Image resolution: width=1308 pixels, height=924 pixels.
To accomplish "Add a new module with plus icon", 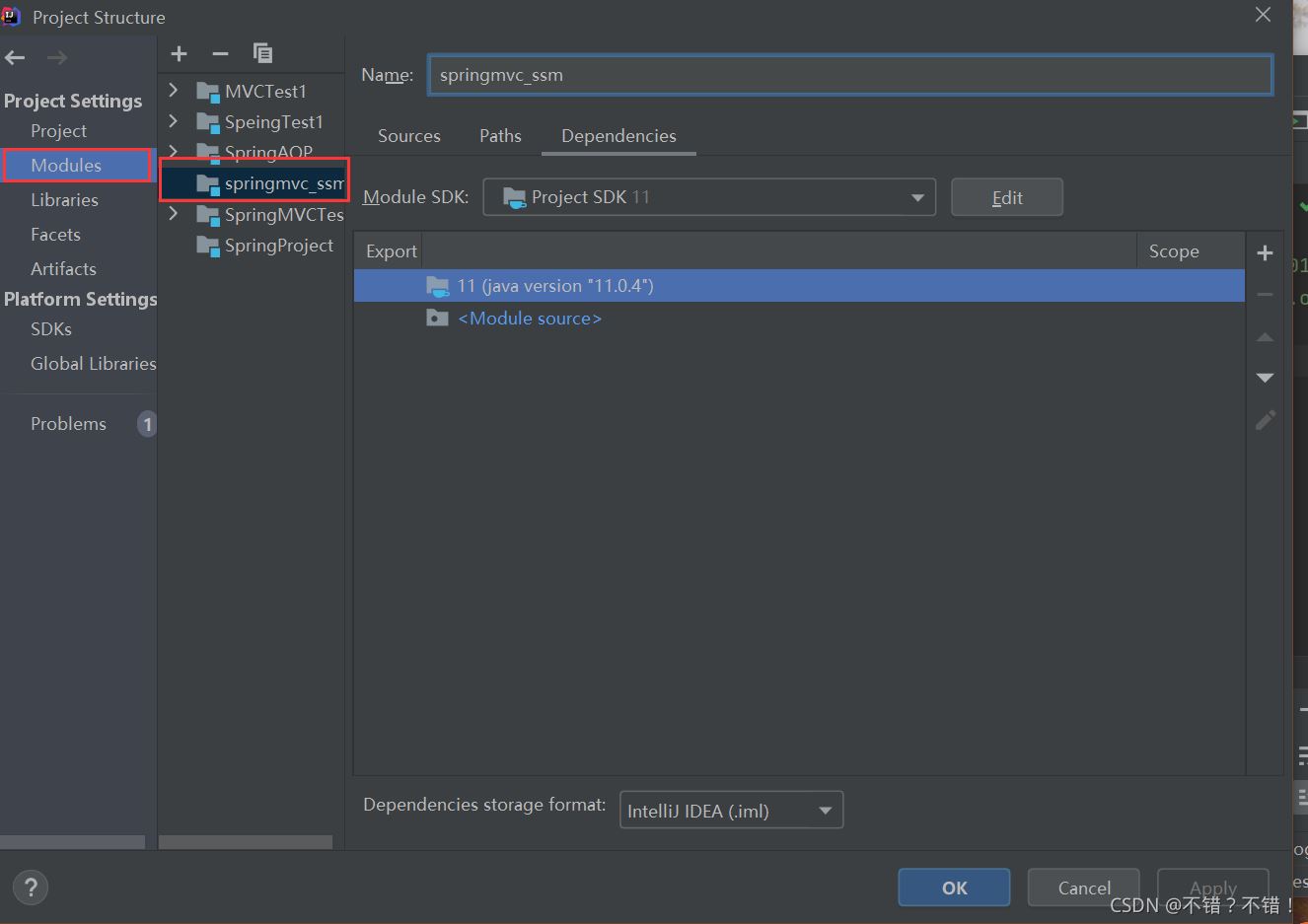I will (x=179, y=54).
